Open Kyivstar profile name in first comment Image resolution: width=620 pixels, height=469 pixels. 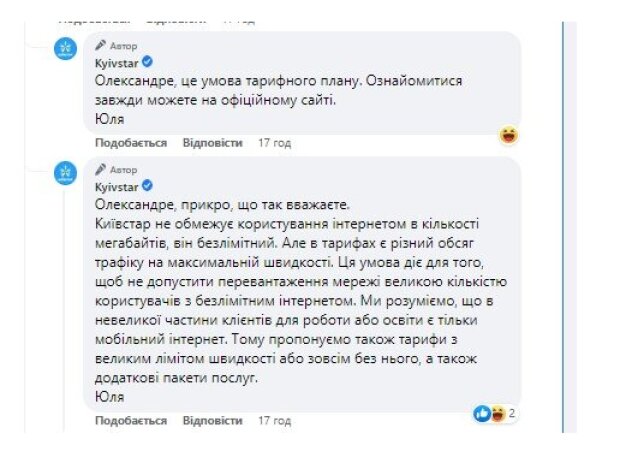coord(117,63)
